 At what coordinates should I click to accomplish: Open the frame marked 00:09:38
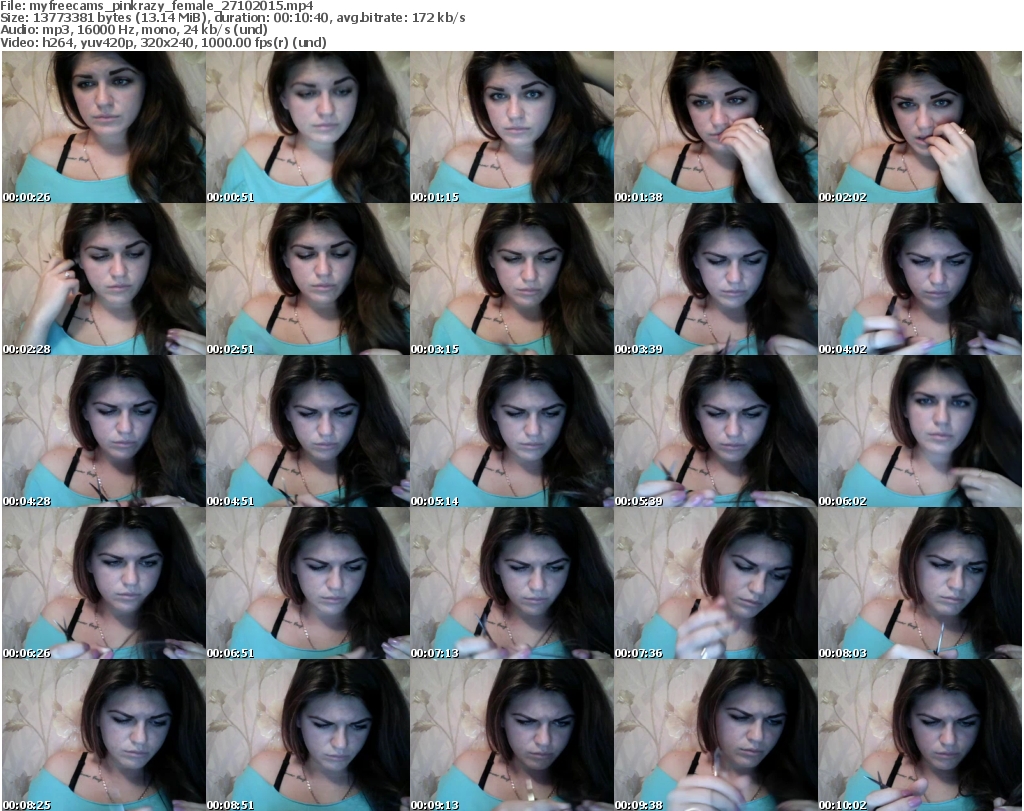click(x=716, y=735)
